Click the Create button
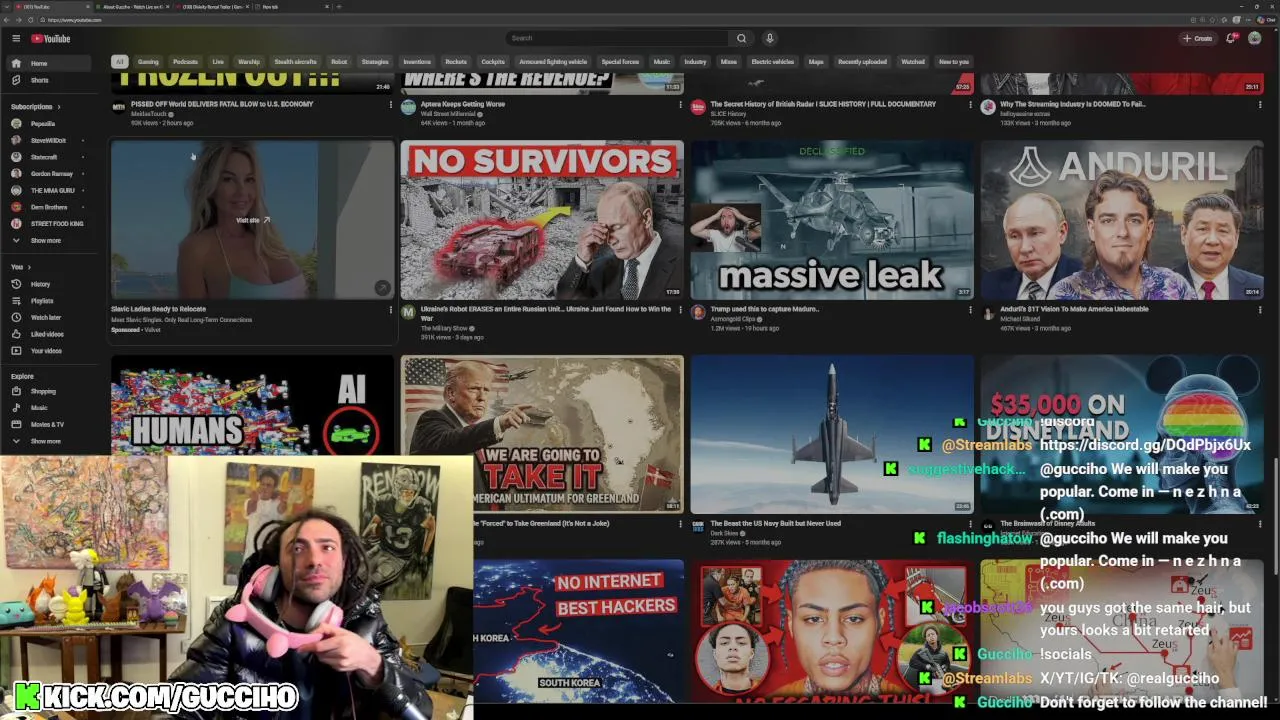1280x720 pixels. tap(1197, 38)
